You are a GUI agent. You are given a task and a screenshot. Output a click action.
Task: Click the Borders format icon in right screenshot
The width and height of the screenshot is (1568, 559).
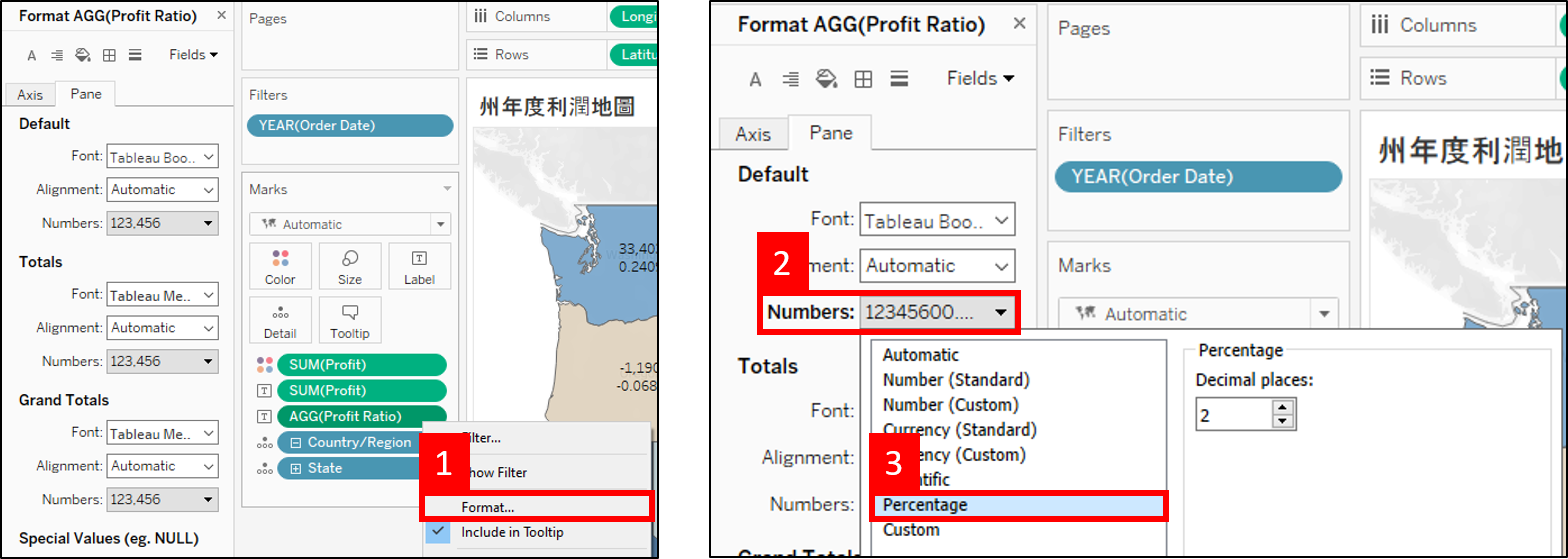click(863, 78)
